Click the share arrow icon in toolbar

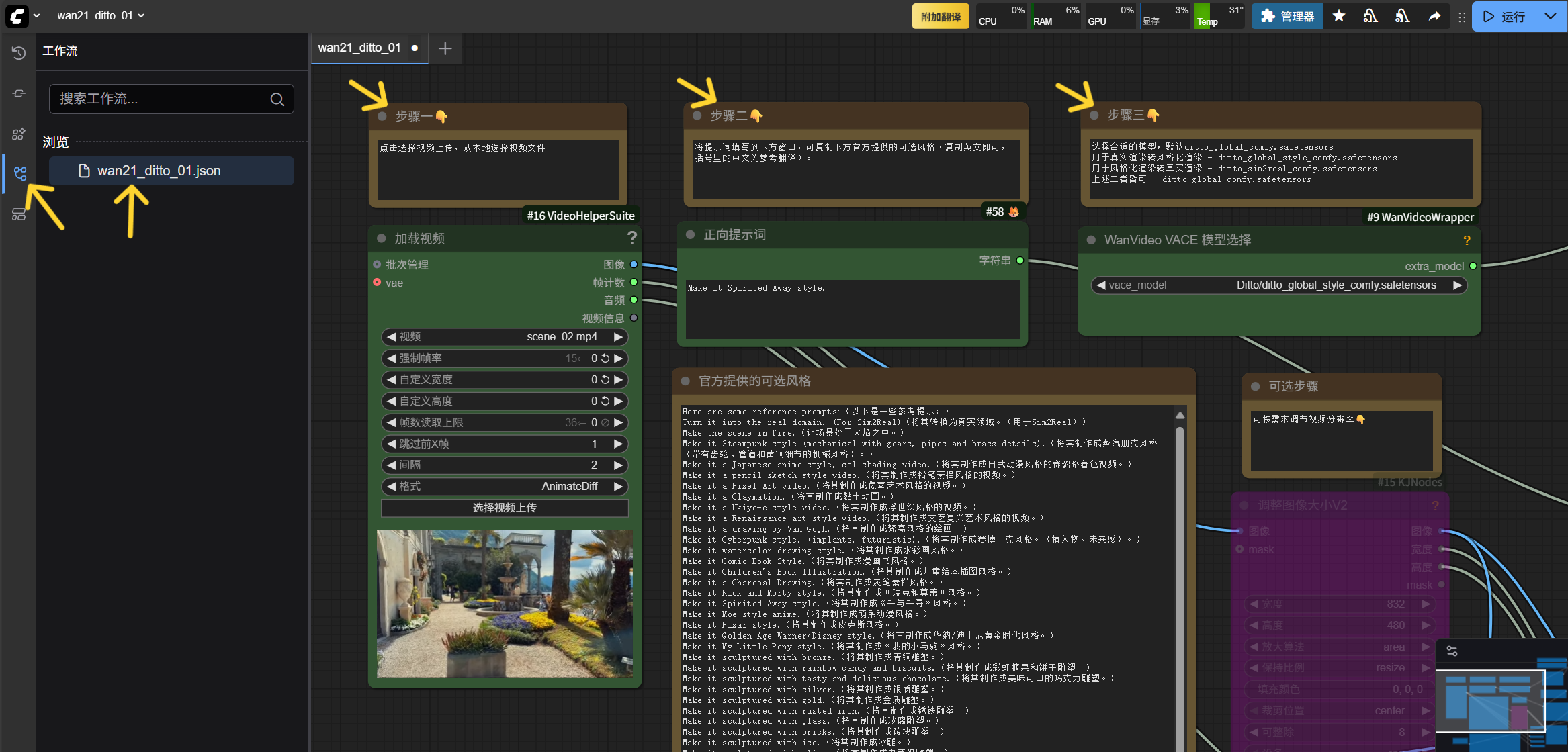coord(1434,16)
